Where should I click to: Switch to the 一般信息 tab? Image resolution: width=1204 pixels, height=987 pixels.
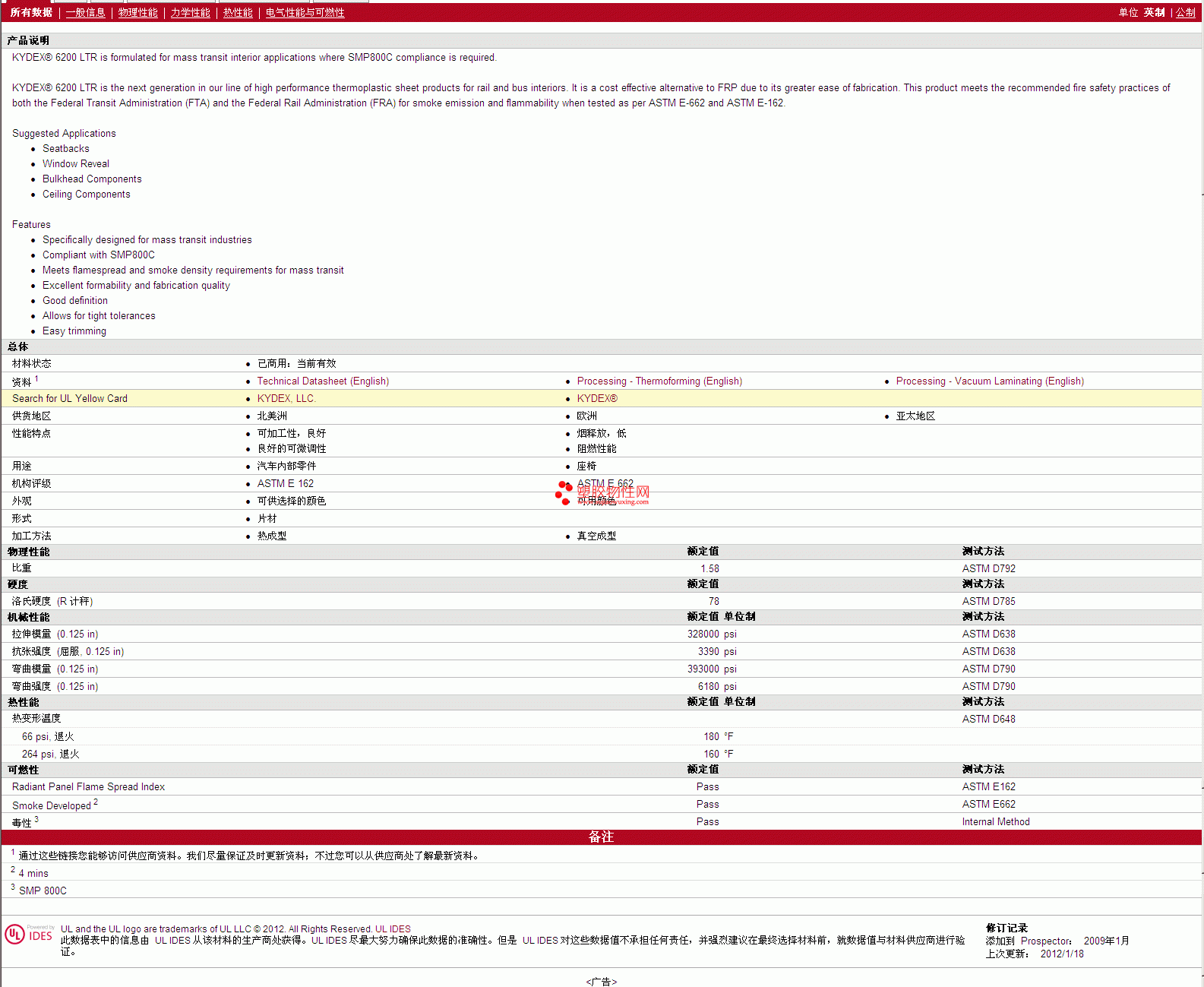(x=85, y=13)
